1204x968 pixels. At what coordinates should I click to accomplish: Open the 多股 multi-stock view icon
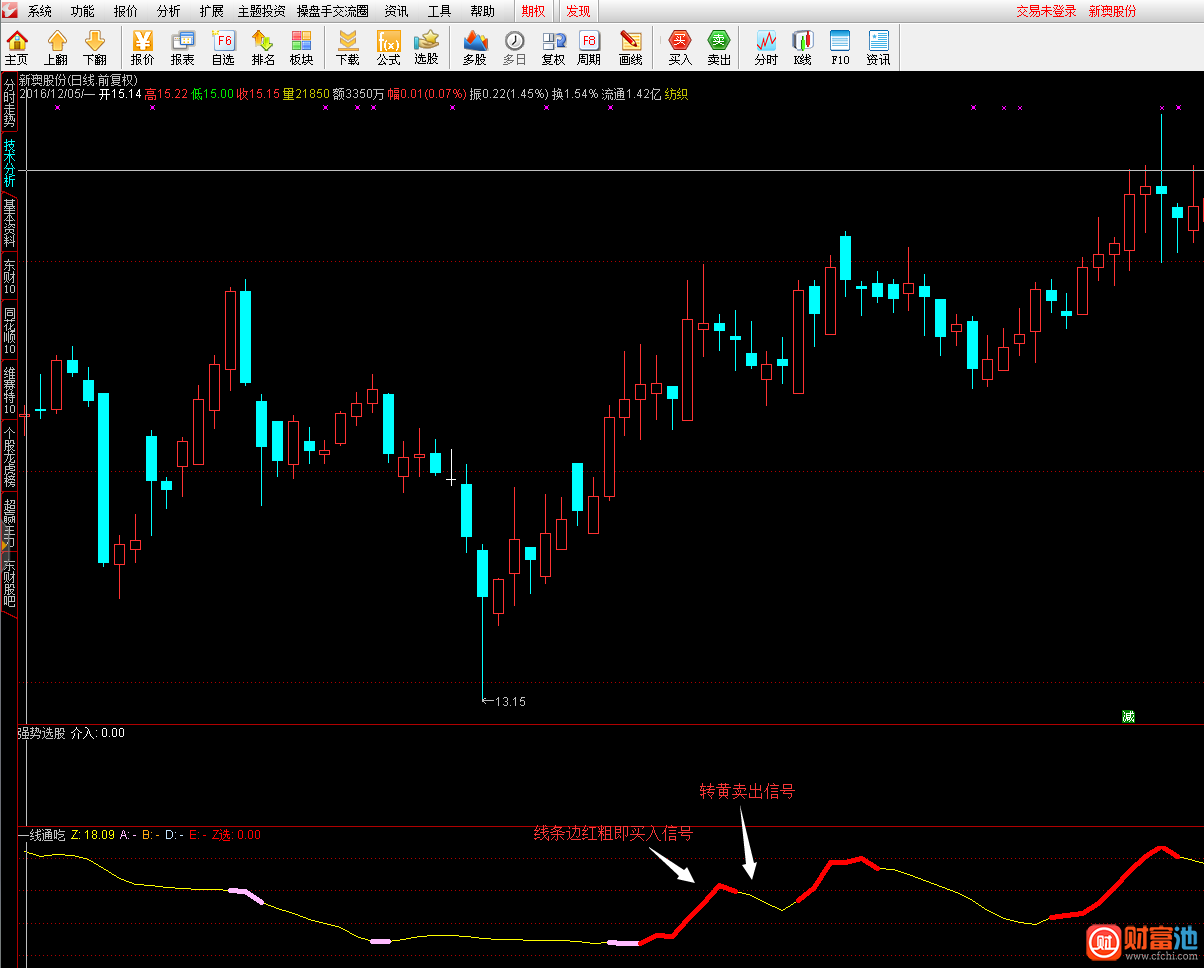click(474, 47)
